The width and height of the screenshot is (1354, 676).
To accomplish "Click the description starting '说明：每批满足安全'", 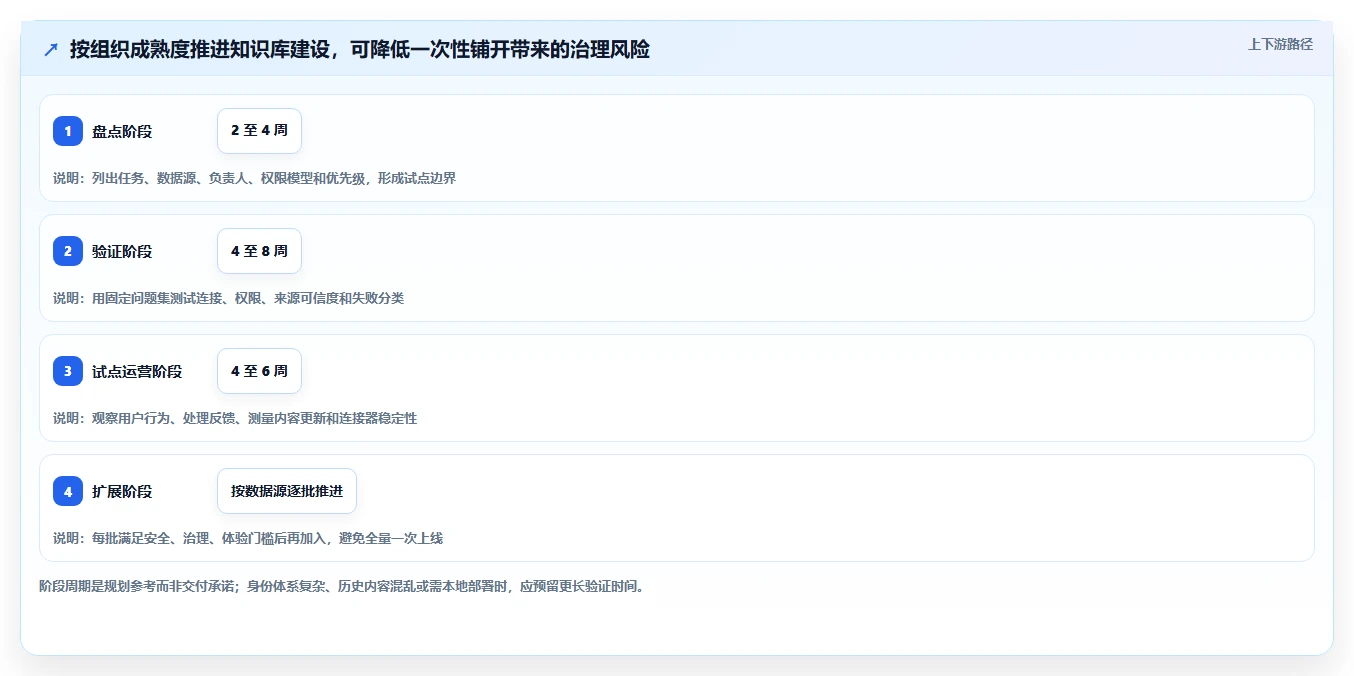I will [x=248, y=538].
